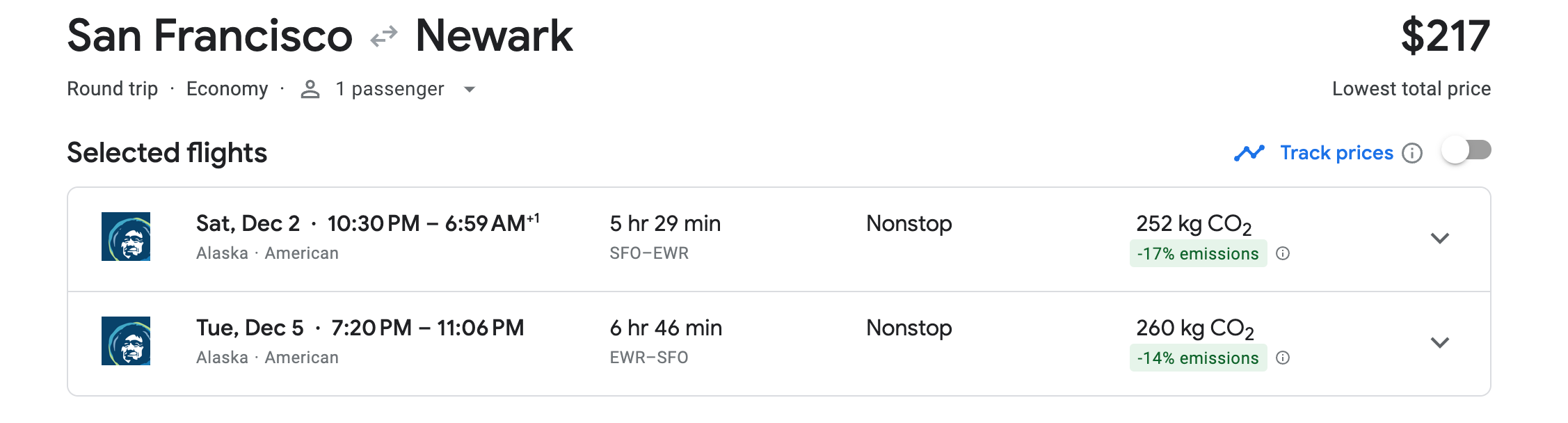Click Alaska logo on Dec 2 flight
The width and height of the screenshot is (1568, 423).
[x=126, y=237]
